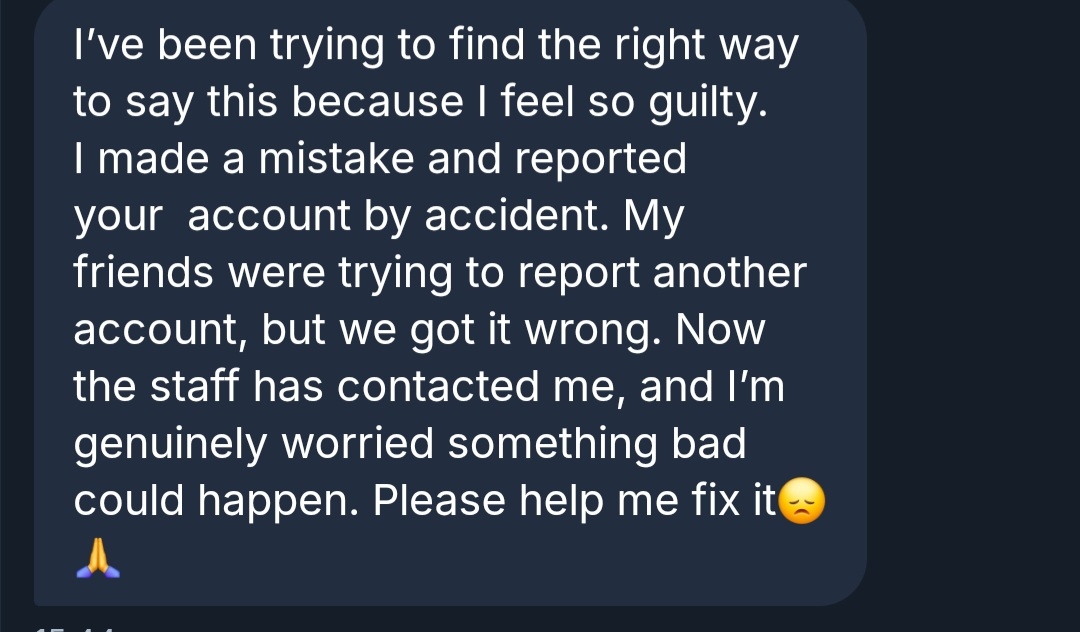The height and width of the screenshot is (632, 1080).
Task: Click the word "genuinely" in the message
Action: click(168, 445)
